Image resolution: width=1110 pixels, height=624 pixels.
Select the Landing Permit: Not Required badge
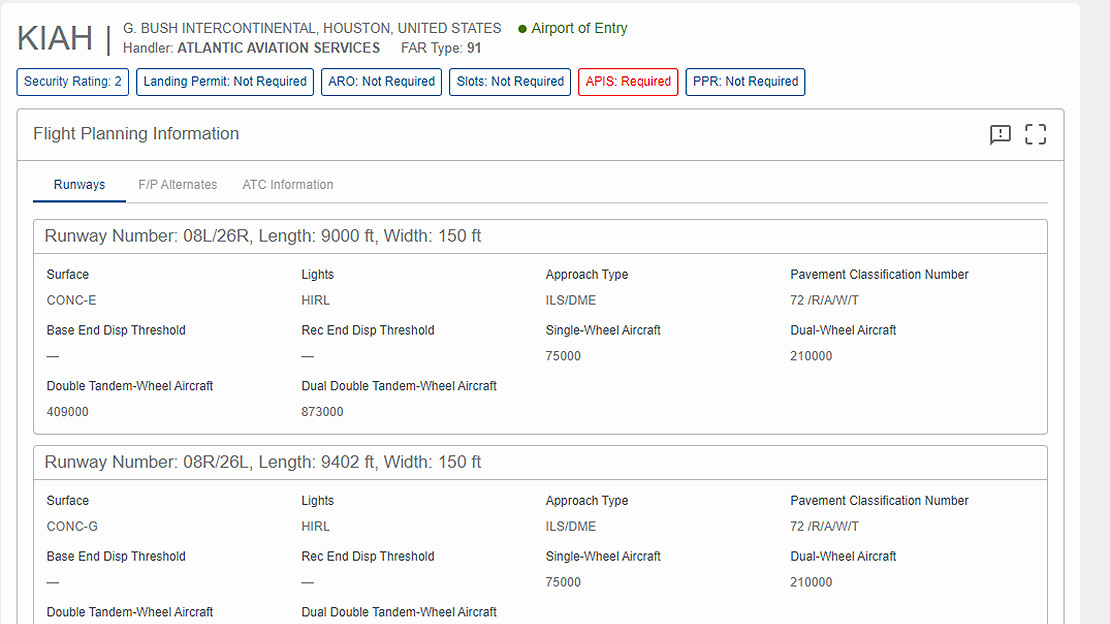225,82
